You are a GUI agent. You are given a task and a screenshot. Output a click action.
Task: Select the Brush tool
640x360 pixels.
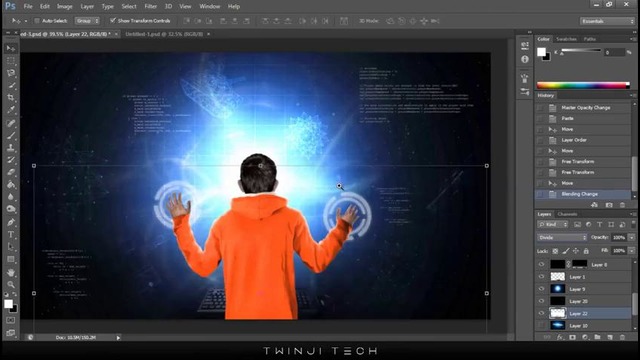click(11, 135)
